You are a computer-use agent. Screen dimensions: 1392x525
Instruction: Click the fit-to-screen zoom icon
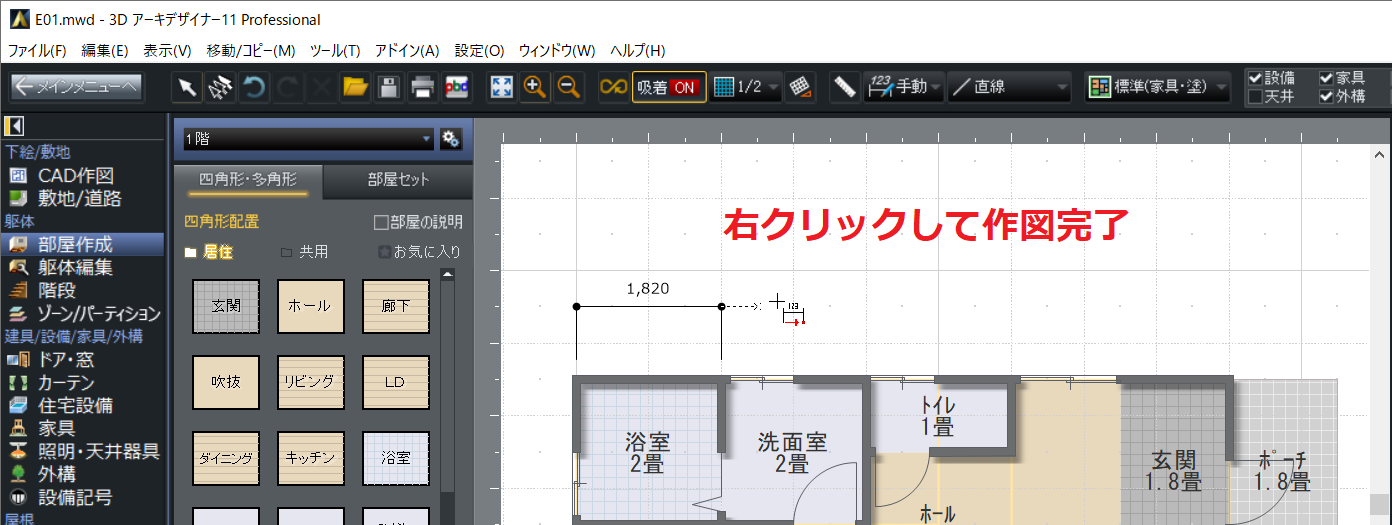click(501, 87)
